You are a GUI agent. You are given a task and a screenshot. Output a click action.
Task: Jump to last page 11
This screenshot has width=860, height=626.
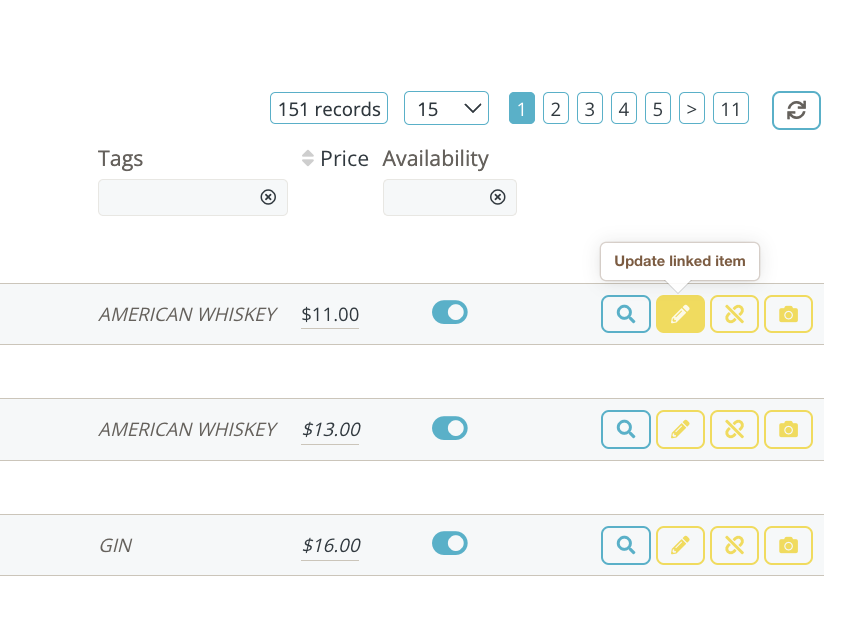tap(731, 109)
